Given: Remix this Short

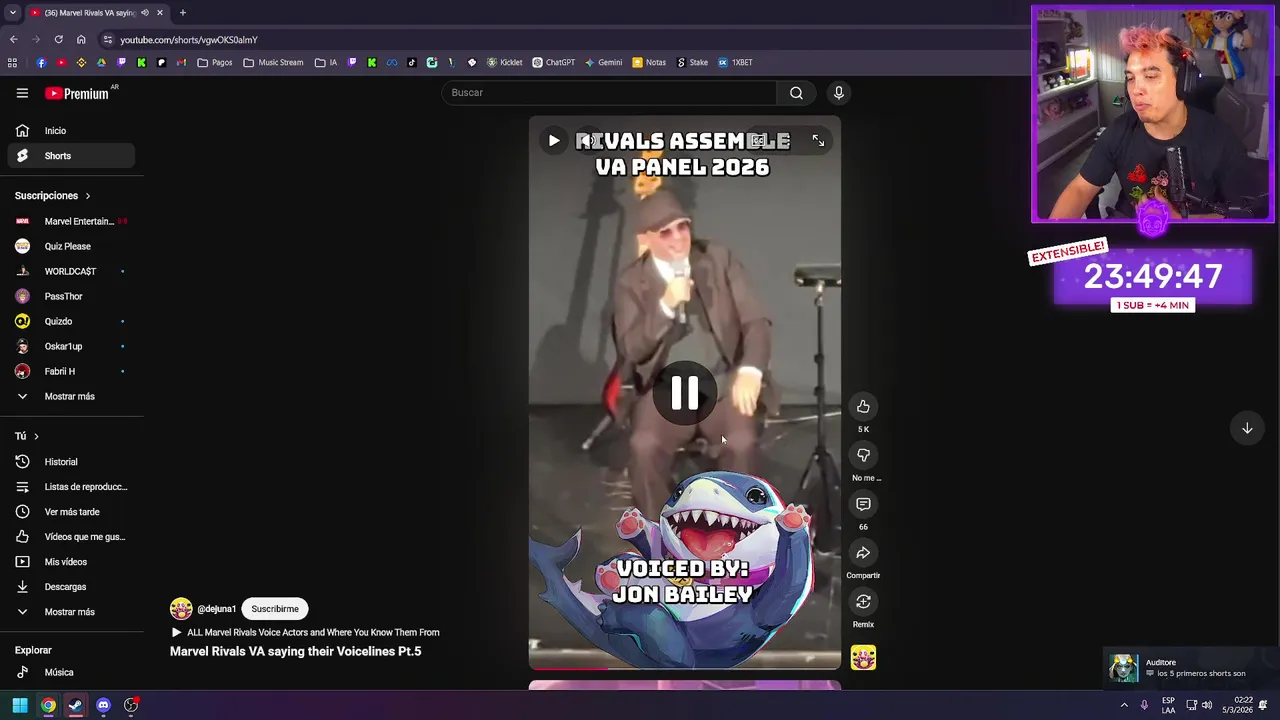Looking at the screenshot, I should tap(863, 602).
